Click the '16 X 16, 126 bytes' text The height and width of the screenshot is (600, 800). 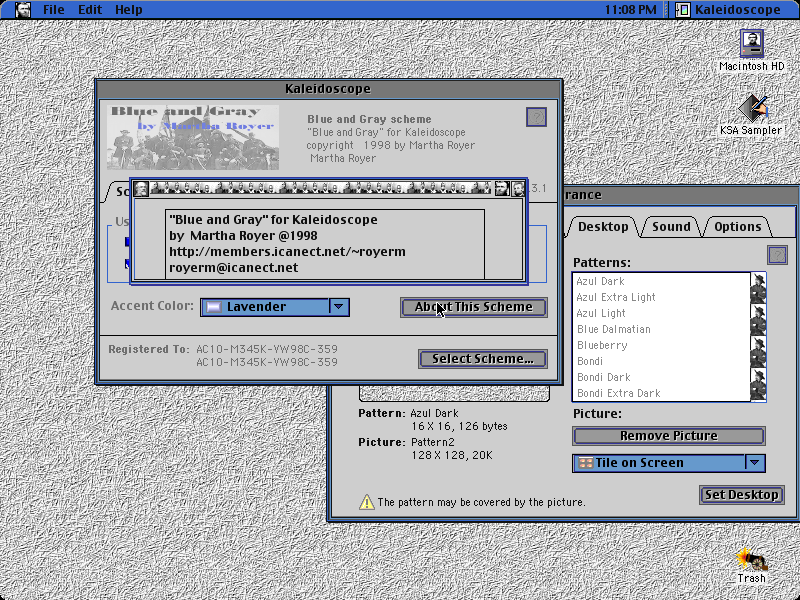point(459,426)
